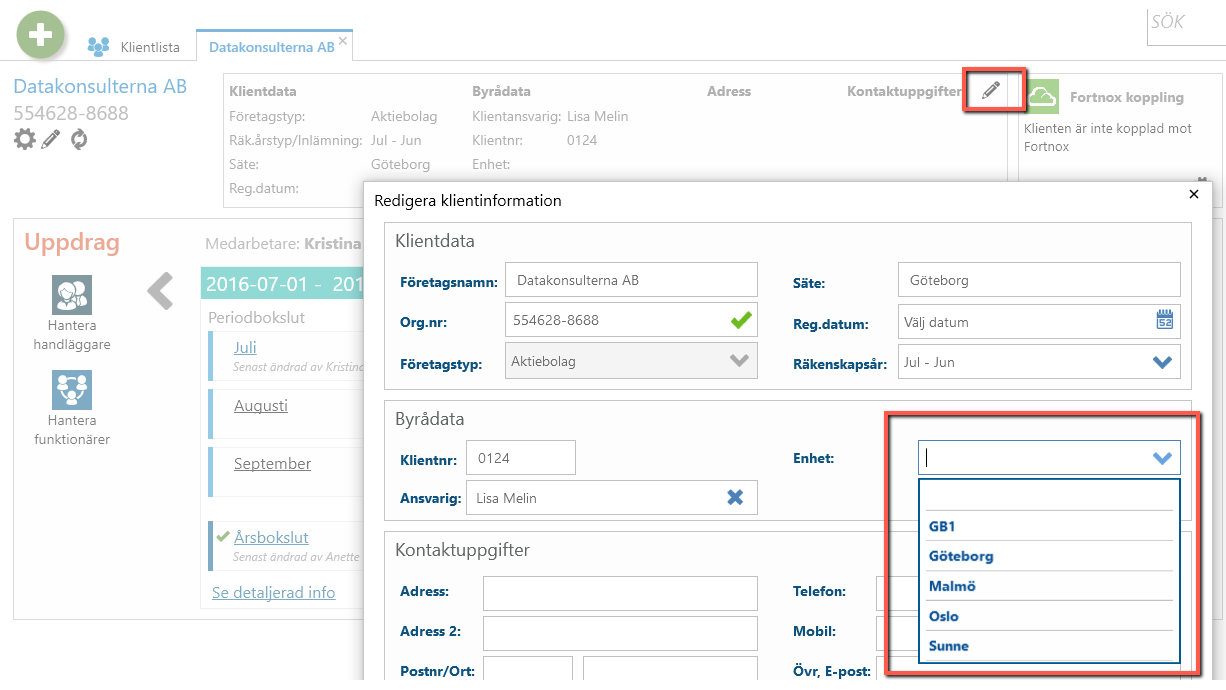
Task: Open the September period link
Action: [x=272, y=464]
